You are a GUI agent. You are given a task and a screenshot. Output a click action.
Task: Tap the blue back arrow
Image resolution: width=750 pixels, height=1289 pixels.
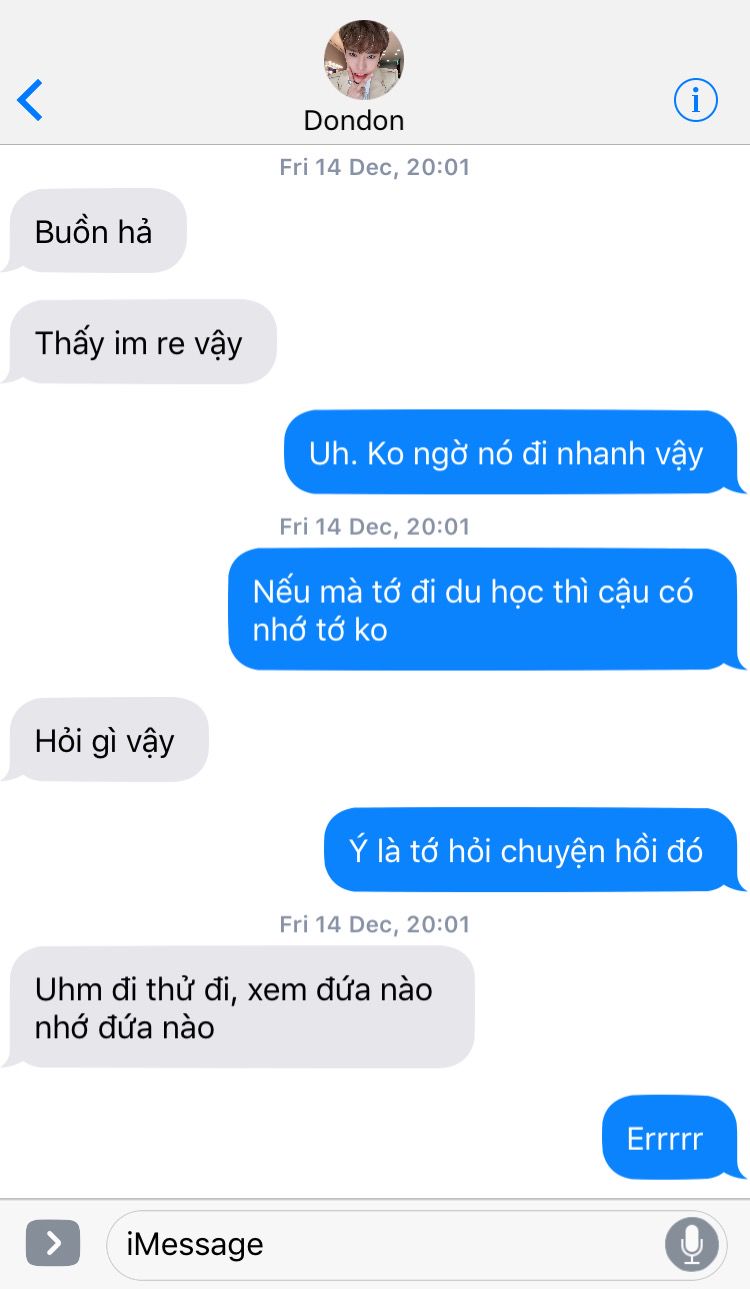[x=30, y=100]
